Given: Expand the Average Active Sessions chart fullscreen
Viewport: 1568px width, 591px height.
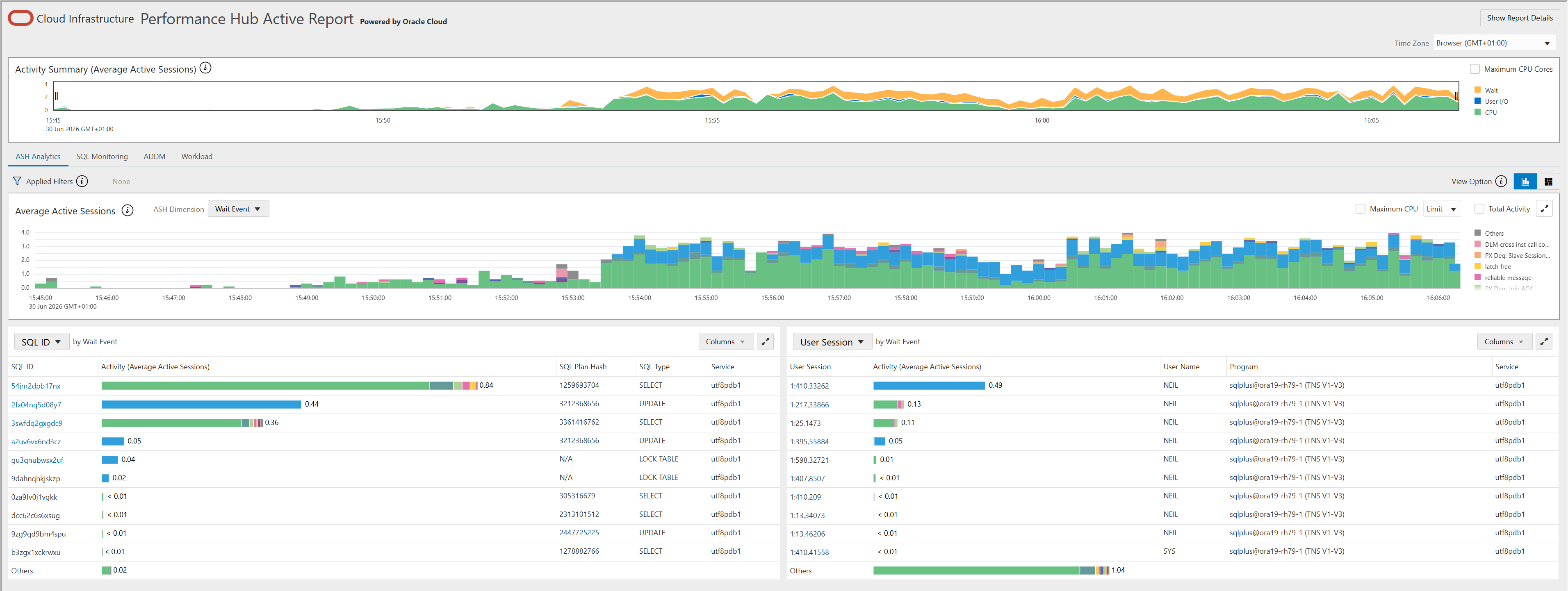Looking at the screenshot, I should (x=1544, y=209).
